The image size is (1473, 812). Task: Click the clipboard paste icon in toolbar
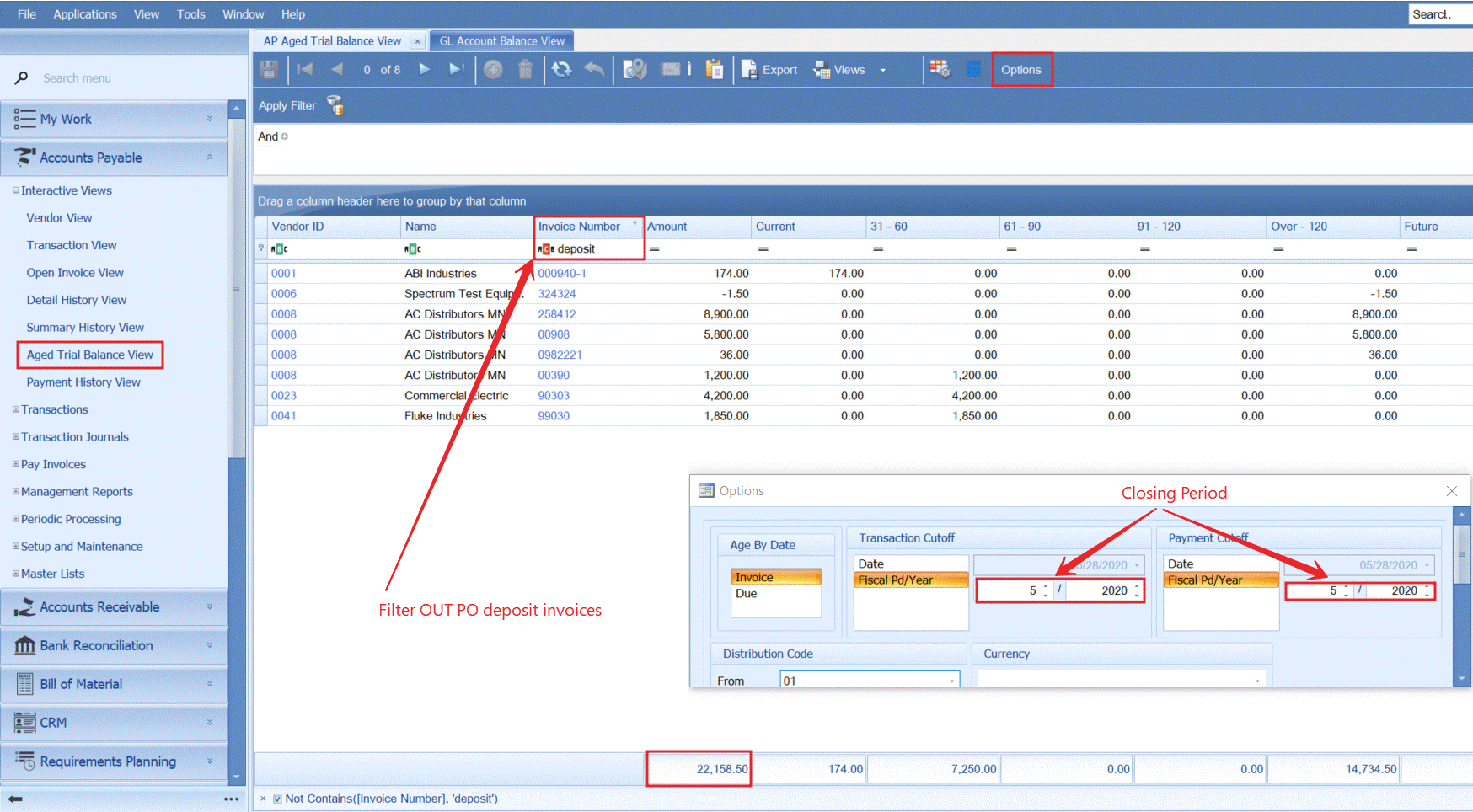[x=715, y=70]
